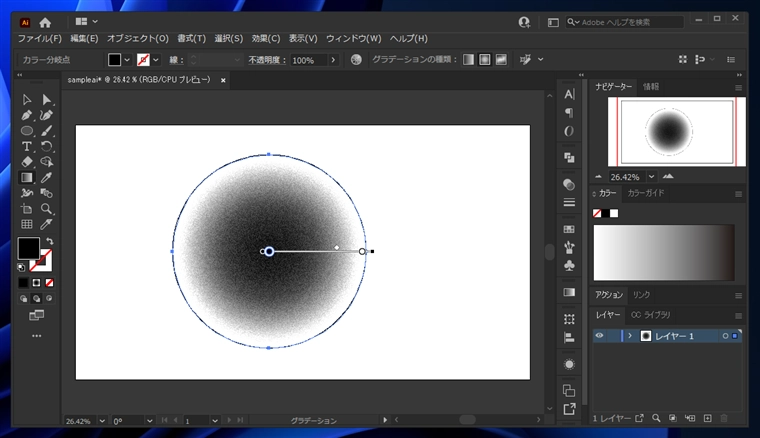Expand opacity slider arrow
Image resolution: width=760 pixels, height=438 pixels.
coord(333,60)
